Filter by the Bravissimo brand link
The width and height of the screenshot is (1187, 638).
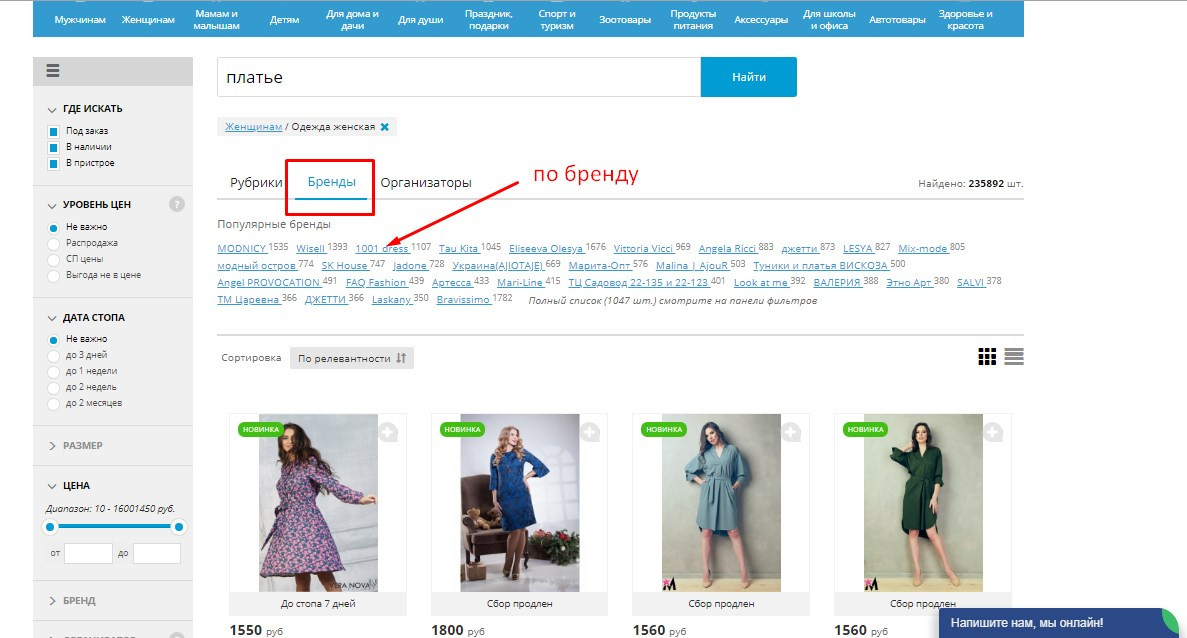tap(463, 300)
